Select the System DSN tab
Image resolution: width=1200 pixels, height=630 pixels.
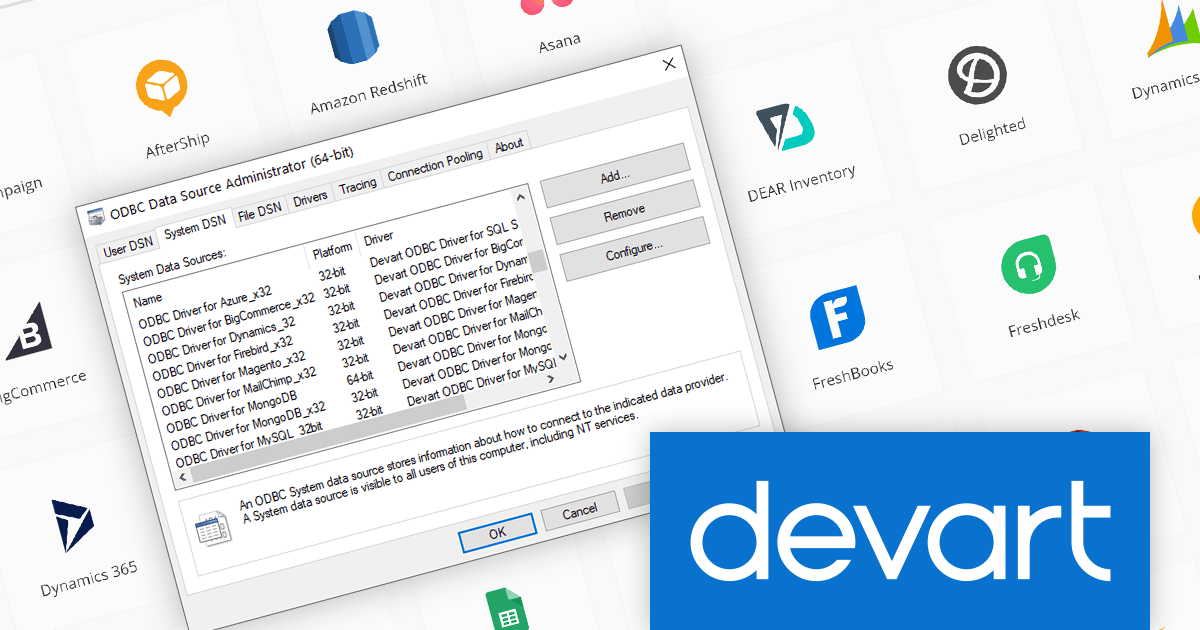click(x=197, y=227)
